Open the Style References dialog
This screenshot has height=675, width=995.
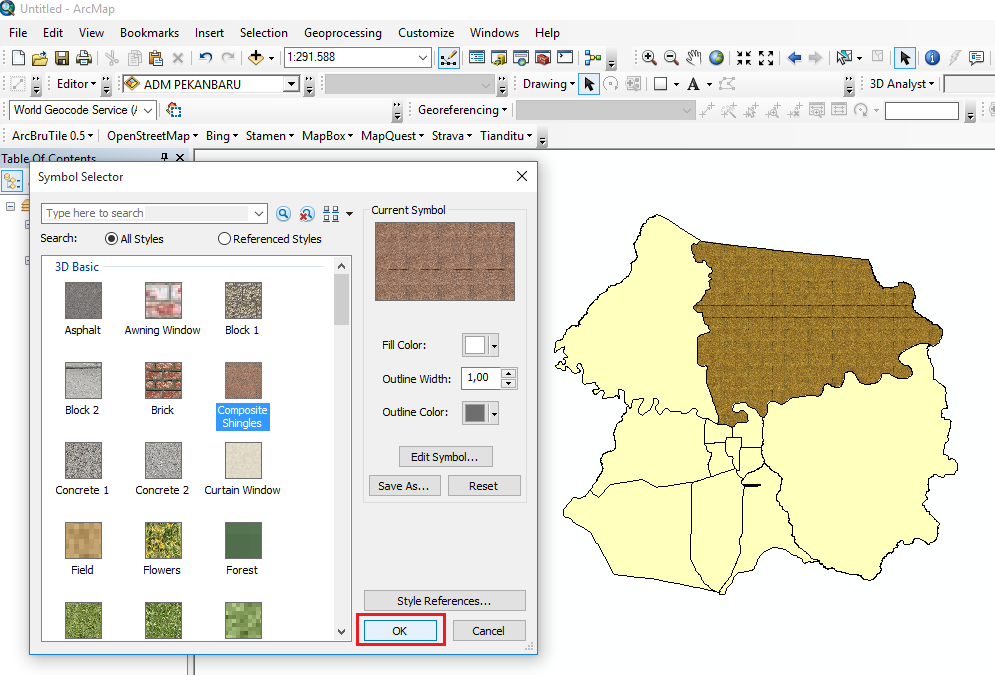click(x=443, y=600)
